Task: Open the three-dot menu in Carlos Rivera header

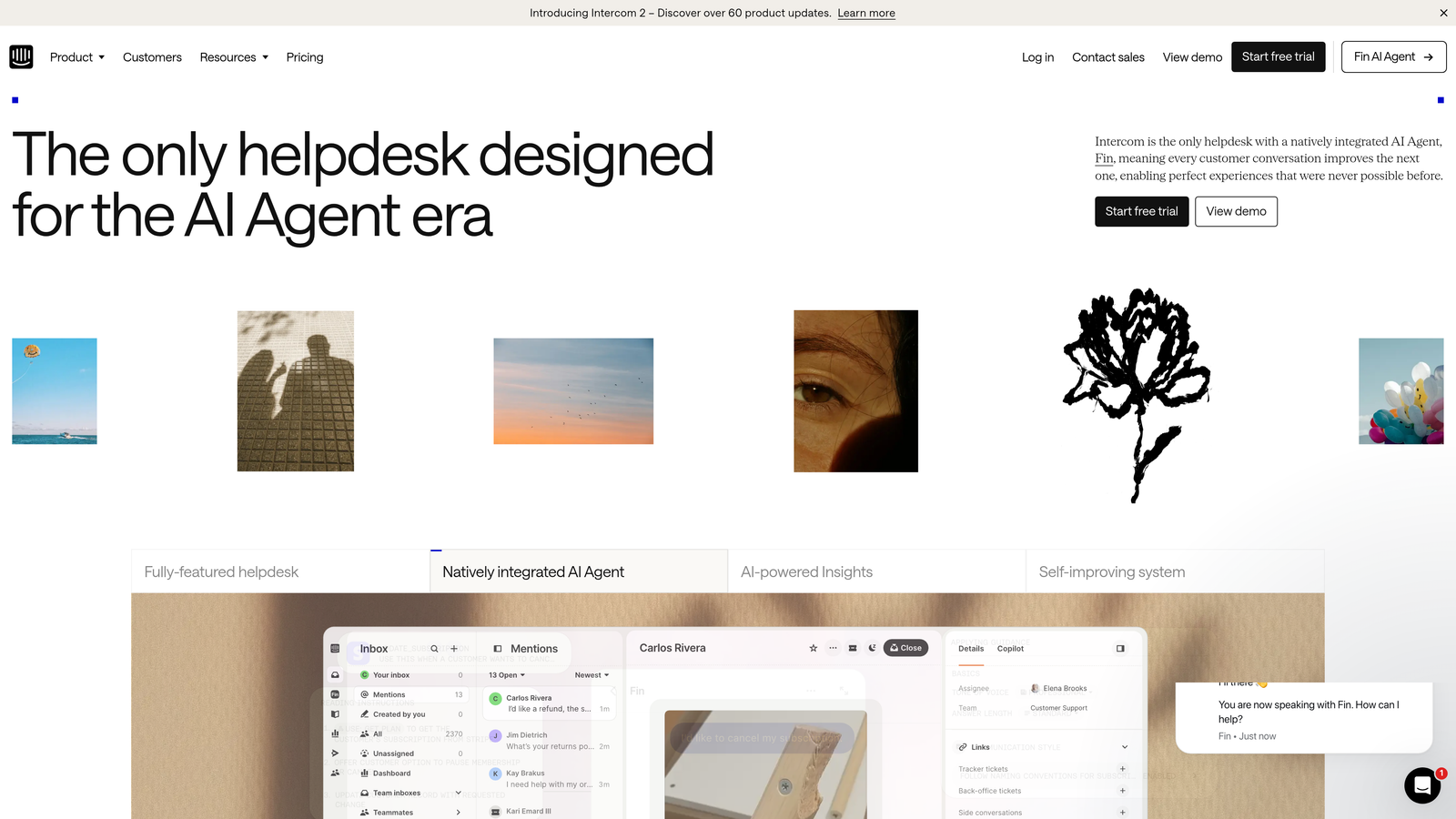Action: coord(833,648)
